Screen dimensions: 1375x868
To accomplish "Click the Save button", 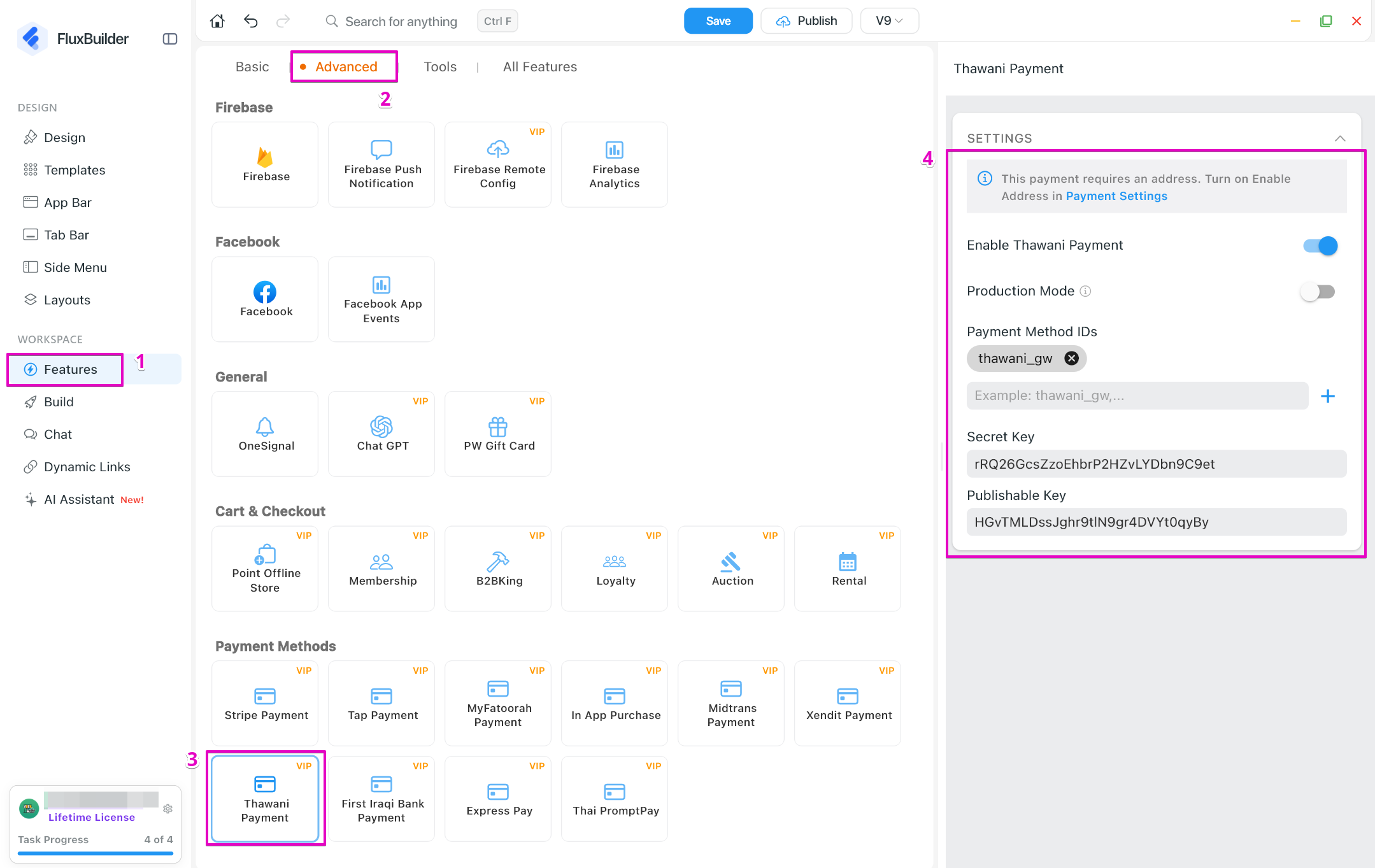I will 718,21.
